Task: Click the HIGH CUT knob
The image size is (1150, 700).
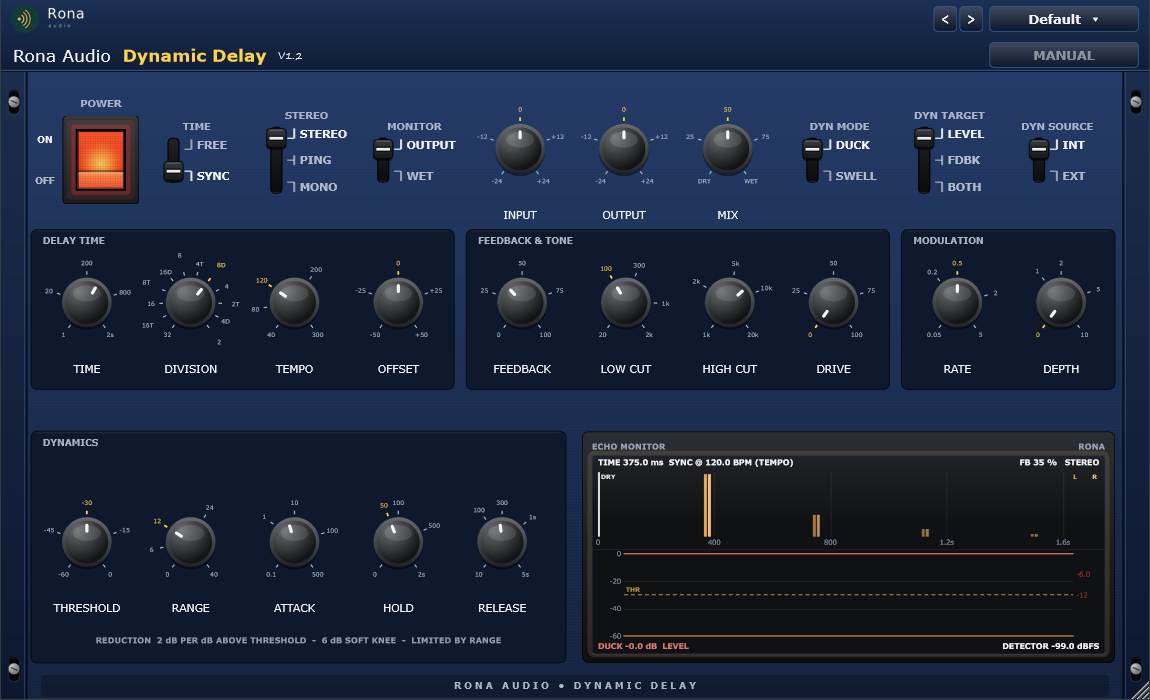Action: [729, 302]
